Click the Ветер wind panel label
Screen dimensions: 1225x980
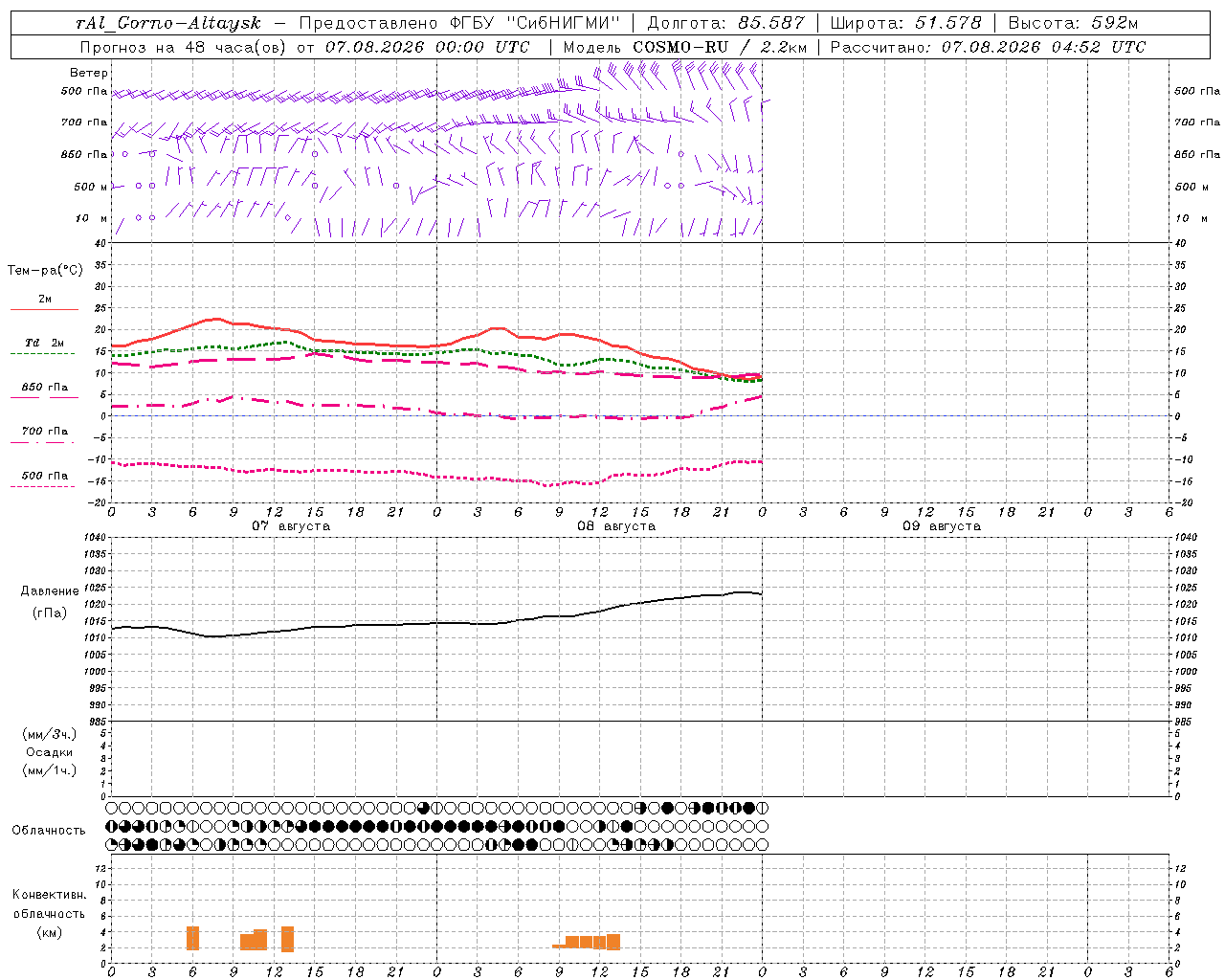(89, 73)
